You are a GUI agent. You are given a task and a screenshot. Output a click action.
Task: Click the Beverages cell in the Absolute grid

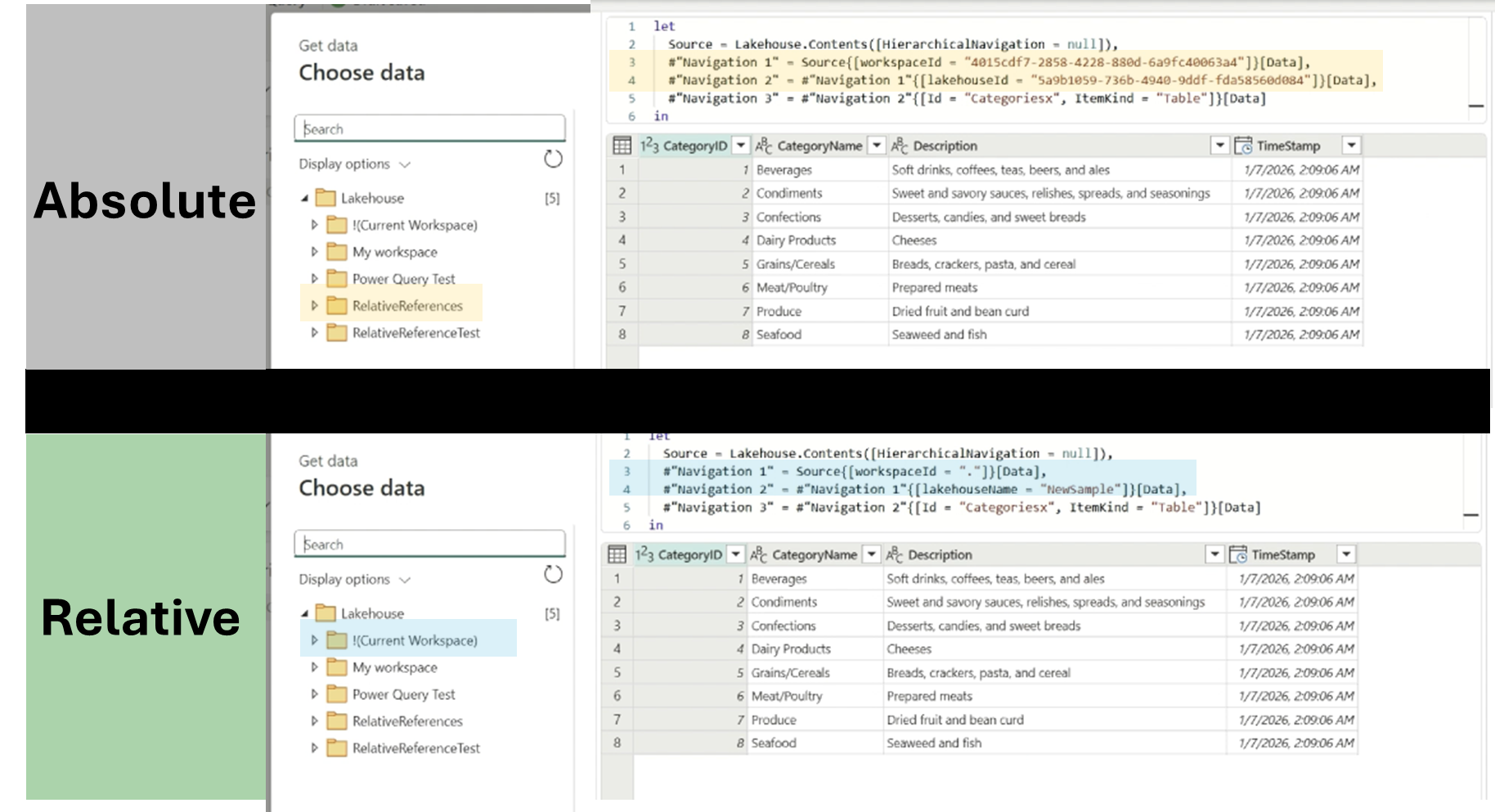click(783, 170)
